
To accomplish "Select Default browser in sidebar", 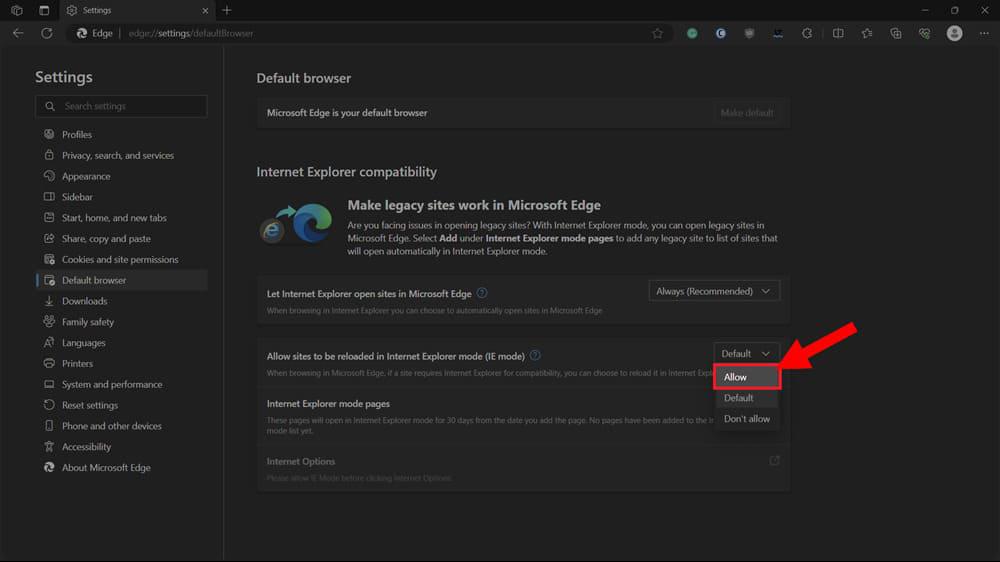I will point(122,280).
